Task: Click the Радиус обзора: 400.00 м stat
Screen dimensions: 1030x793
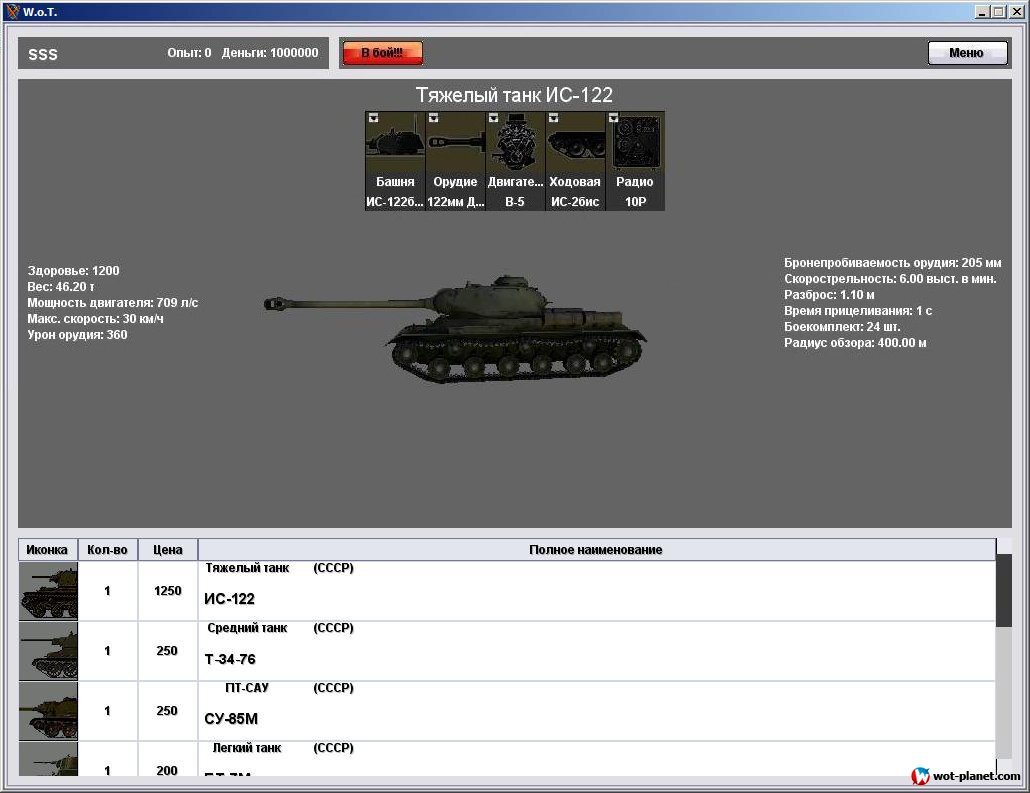Action: [x=855, y=342]
